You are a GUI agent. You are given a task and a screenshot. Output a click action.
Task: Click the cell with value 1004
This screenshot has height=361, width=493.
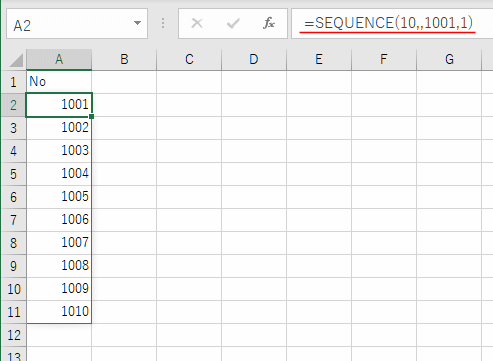point(59,174)
